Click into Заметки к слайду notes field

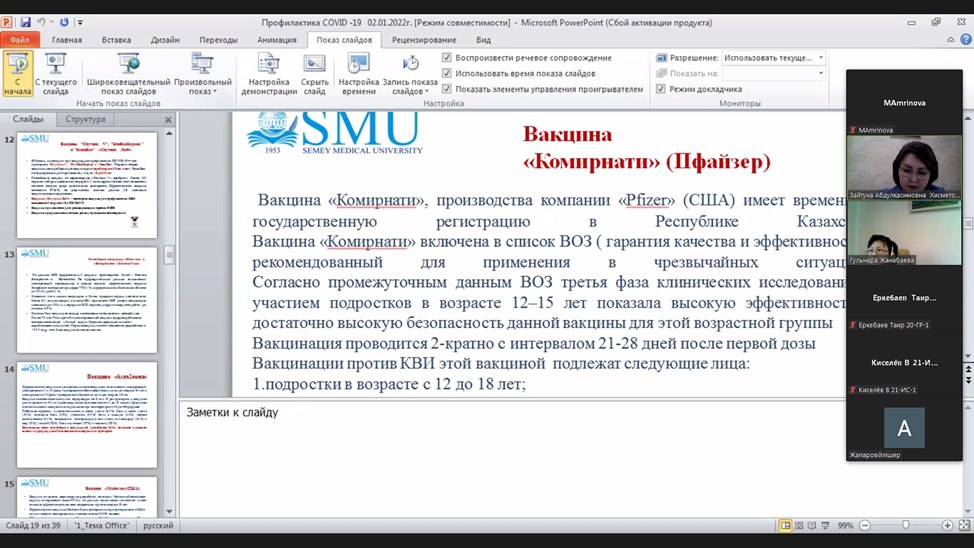click(x=512, y=460)
